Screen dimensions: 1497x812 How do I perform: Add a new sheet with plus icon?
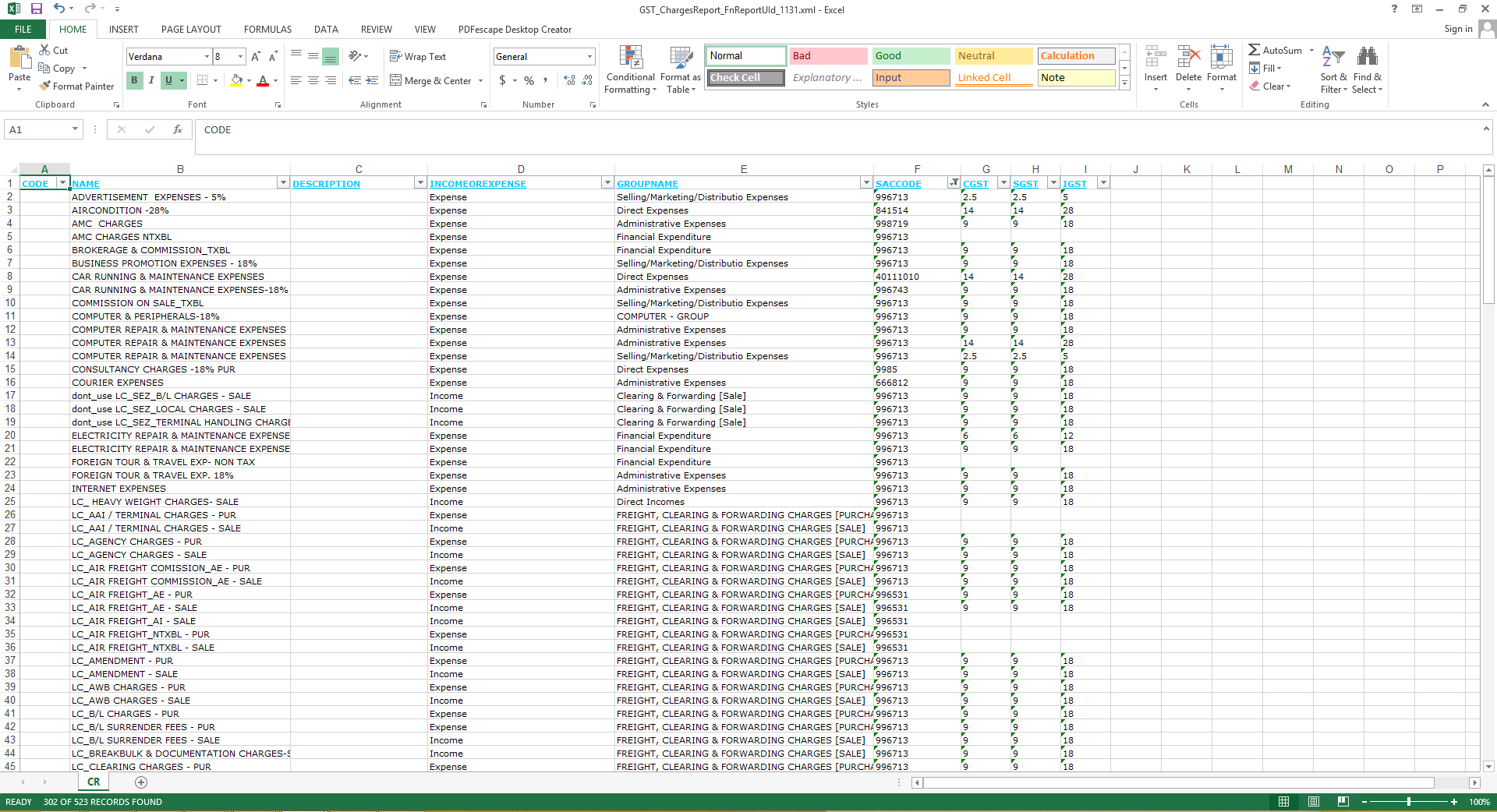[141, 782]
